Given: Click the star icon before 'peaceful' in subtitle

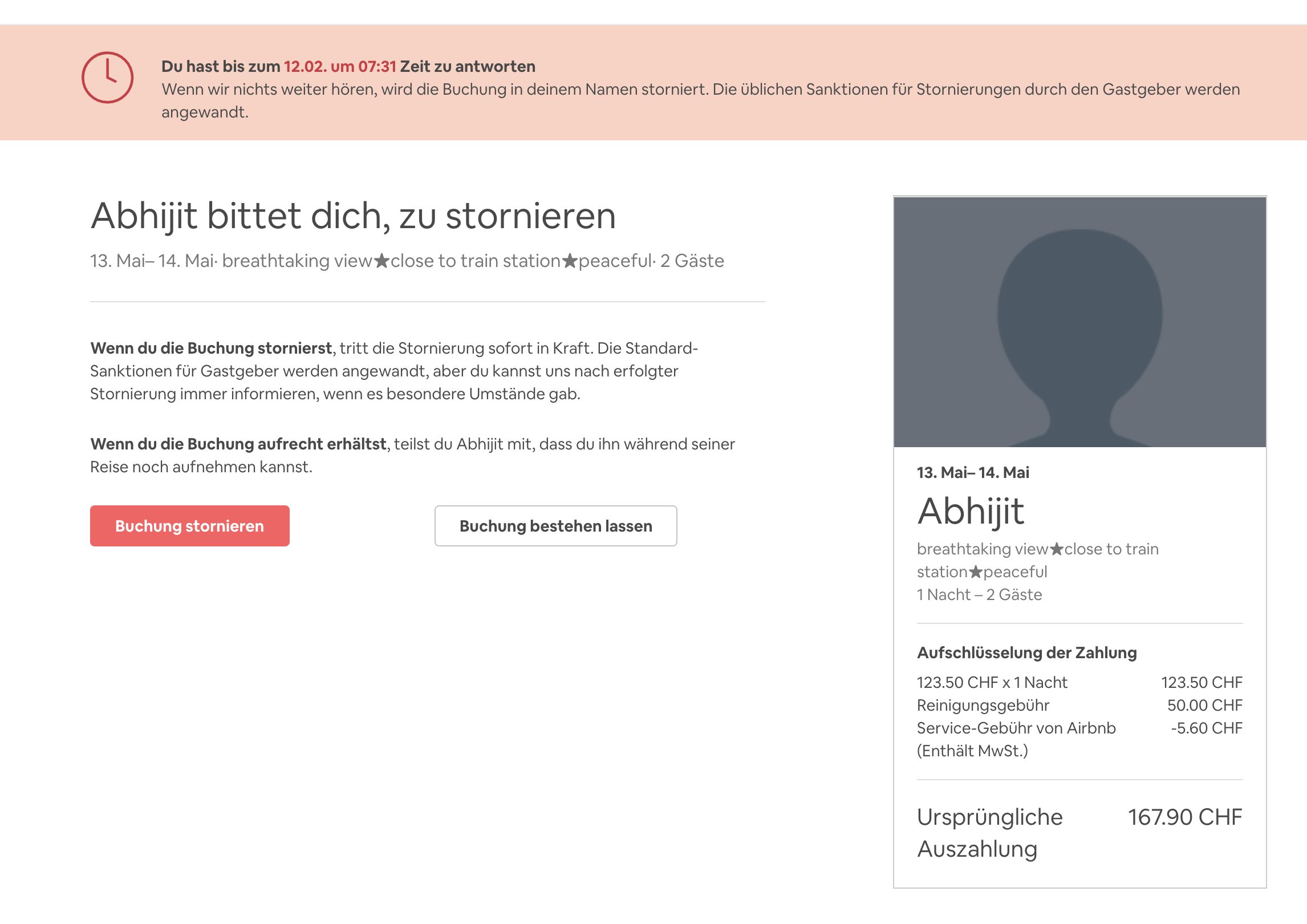Looking at the screenshot, I should [x=570, y=261].
